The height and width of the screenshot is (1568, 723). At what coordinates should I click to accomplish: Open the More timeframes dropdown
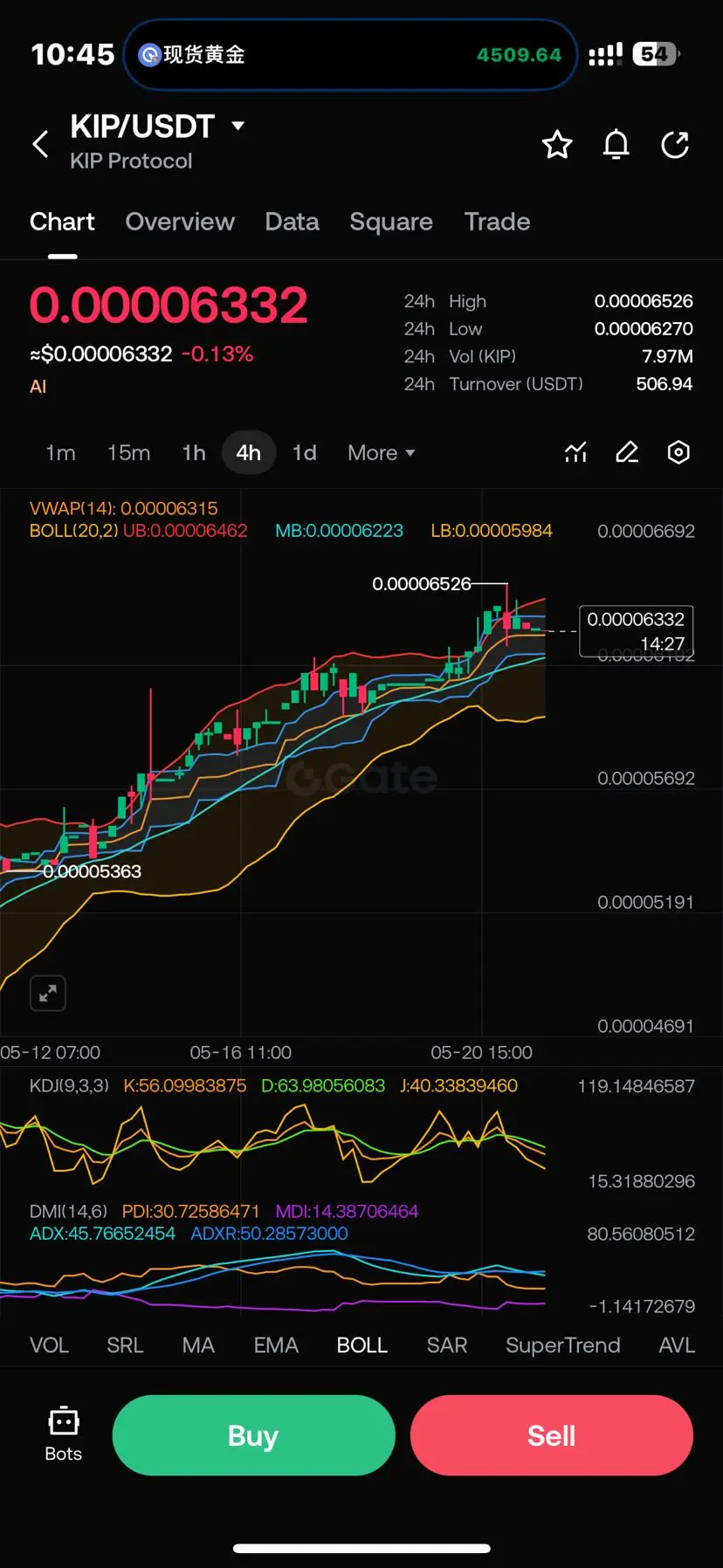point(381,453)
